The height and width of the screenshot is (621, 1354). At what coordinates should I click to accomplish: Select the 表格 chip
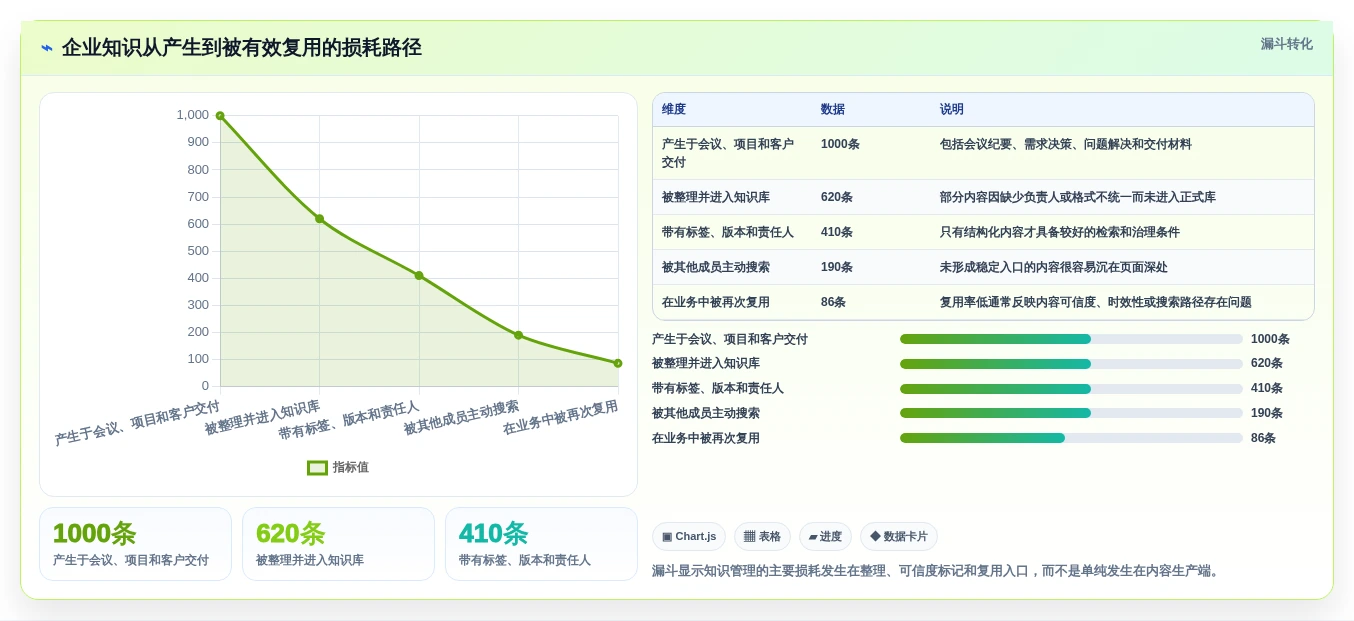(762, 537)
